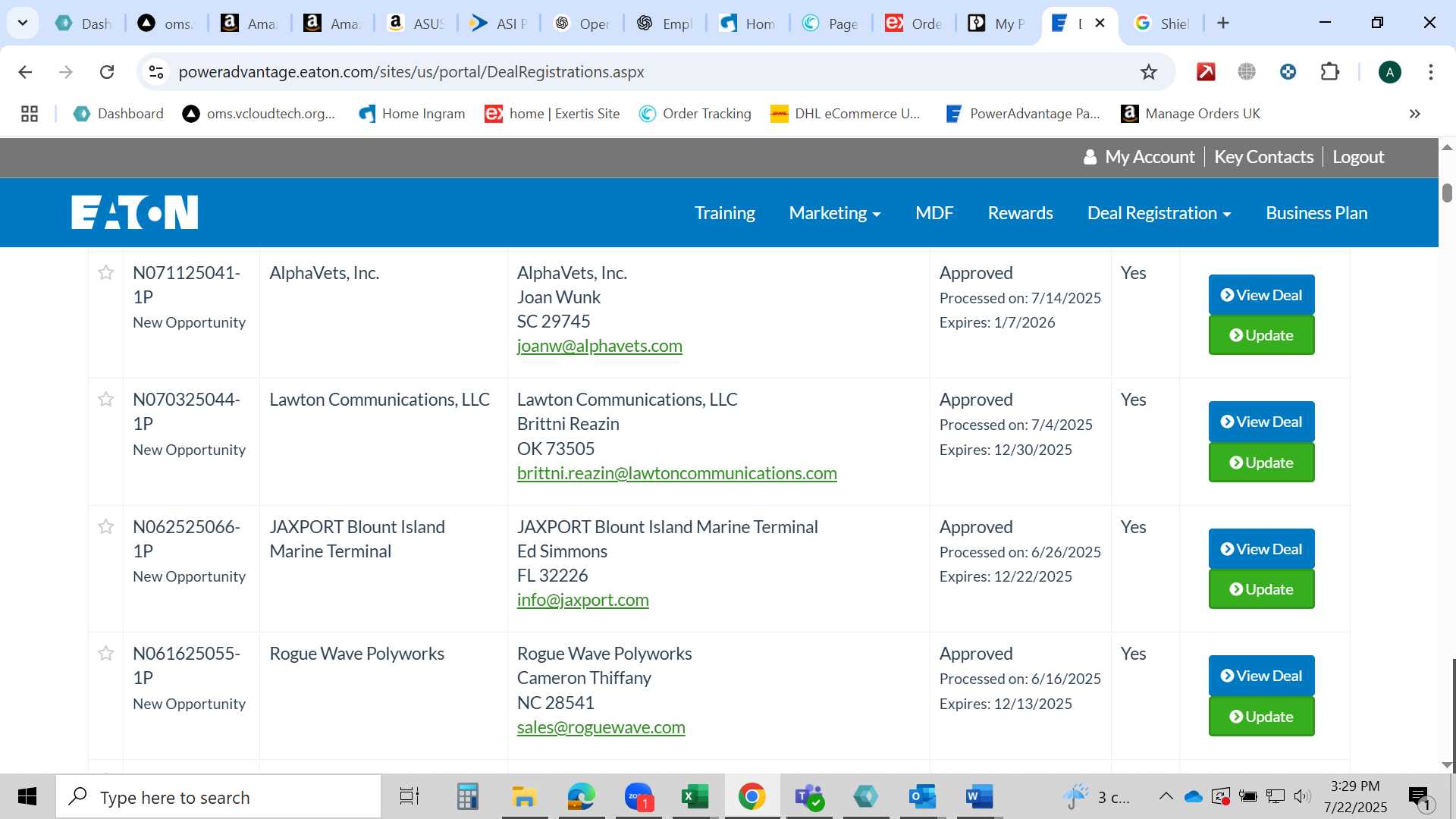This screenshot has height=819, width=1456.
Task: Open File Explorer from the taskbar
Action: point(524,797)
